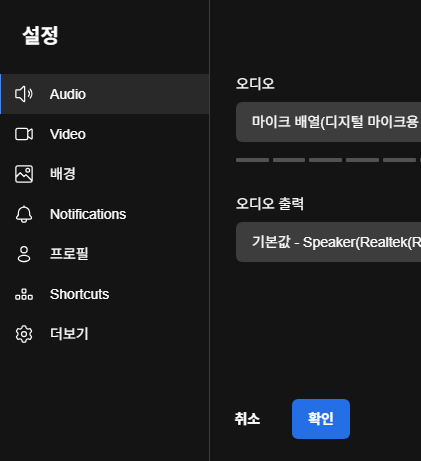Open the 더보기 tab

[x=105, y=334]
